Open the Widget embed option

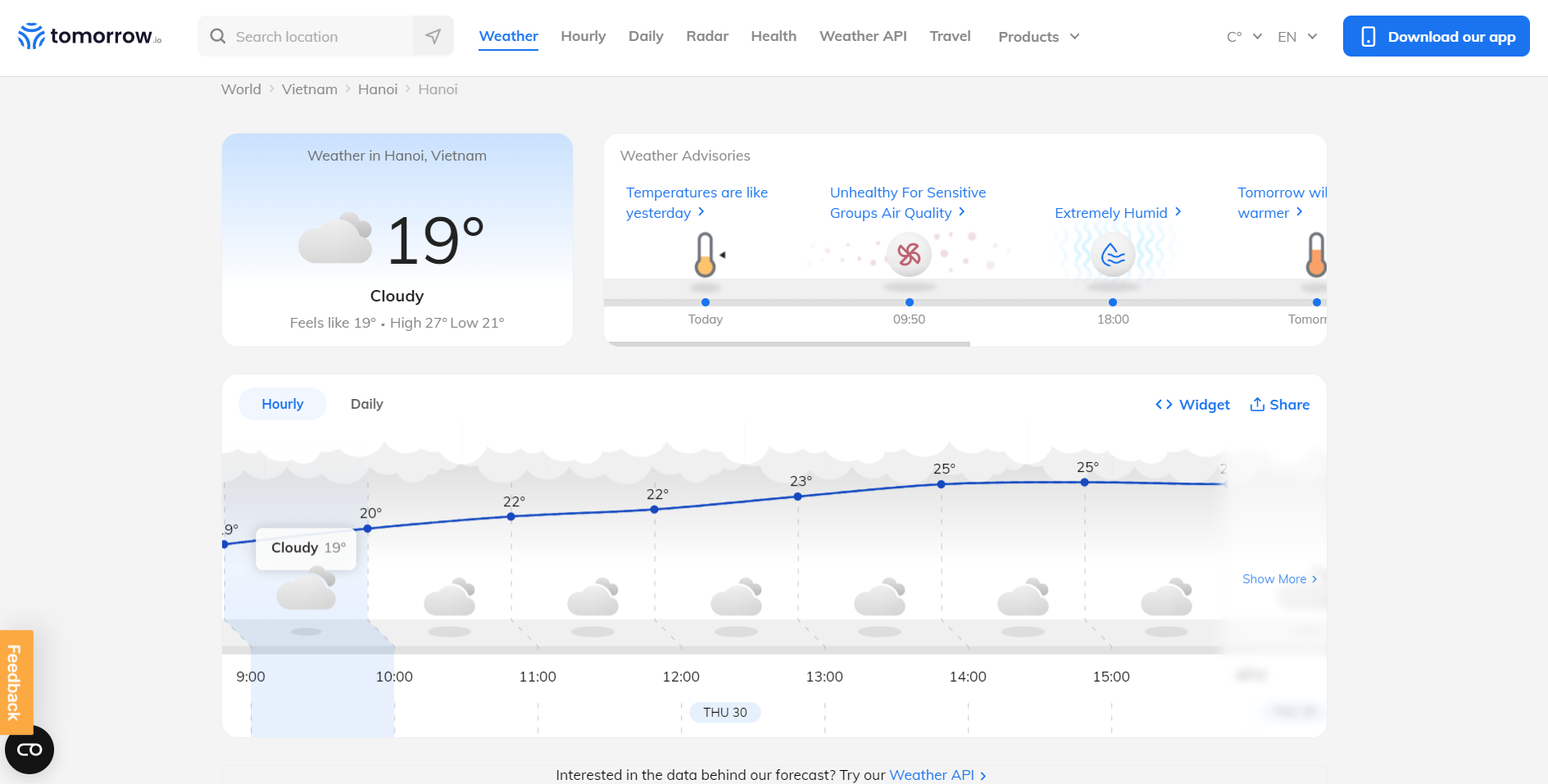1192,405
